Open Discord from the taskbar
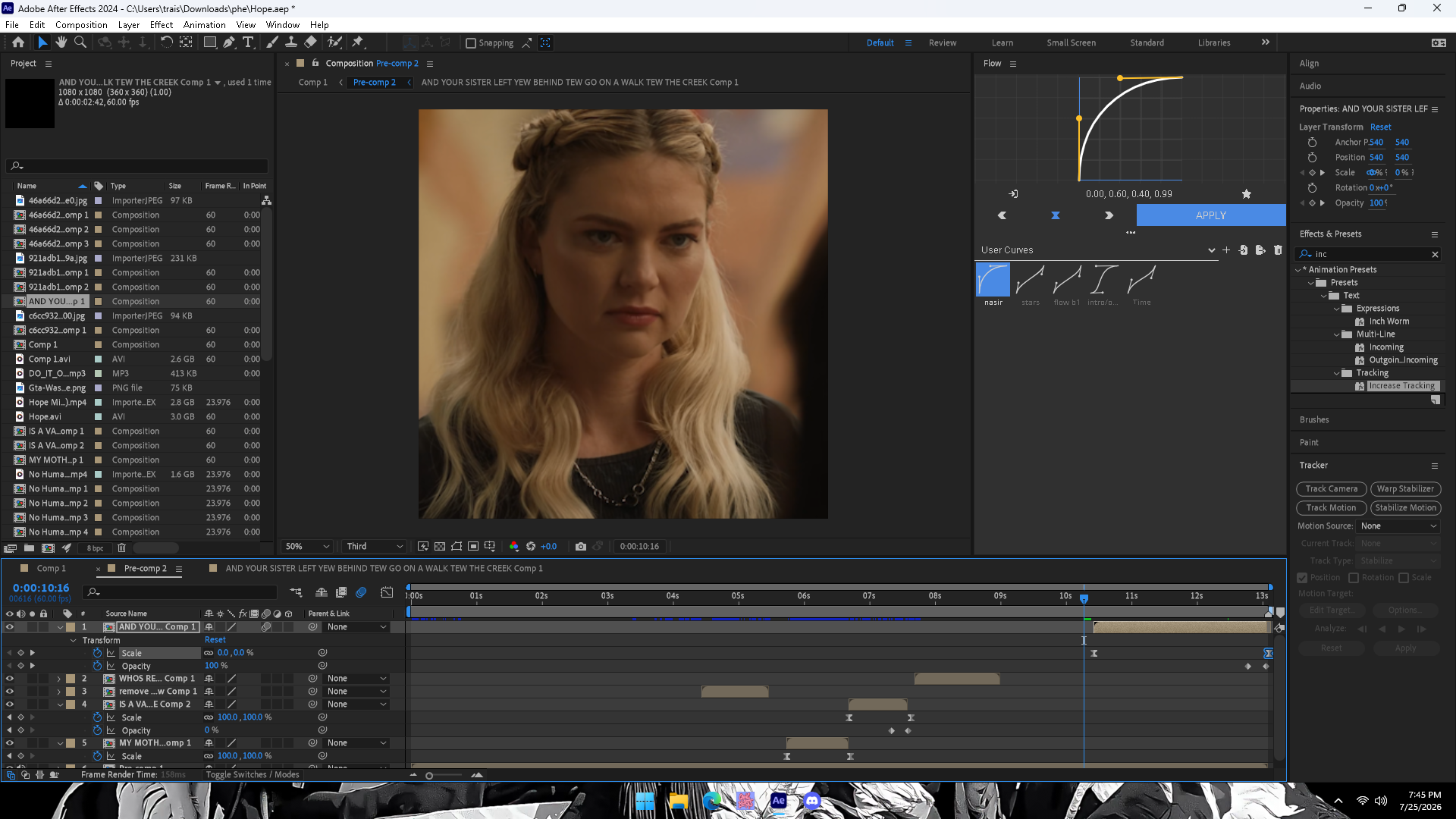1456x819 pixels. pos(812,801)
